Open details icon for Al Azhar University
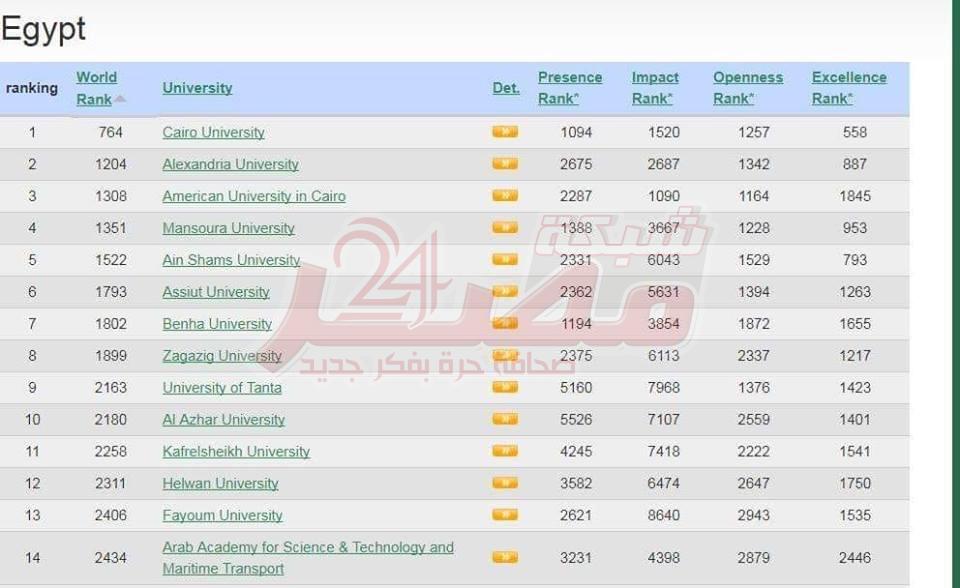960x588 pixels. click(x=505, y=420)
